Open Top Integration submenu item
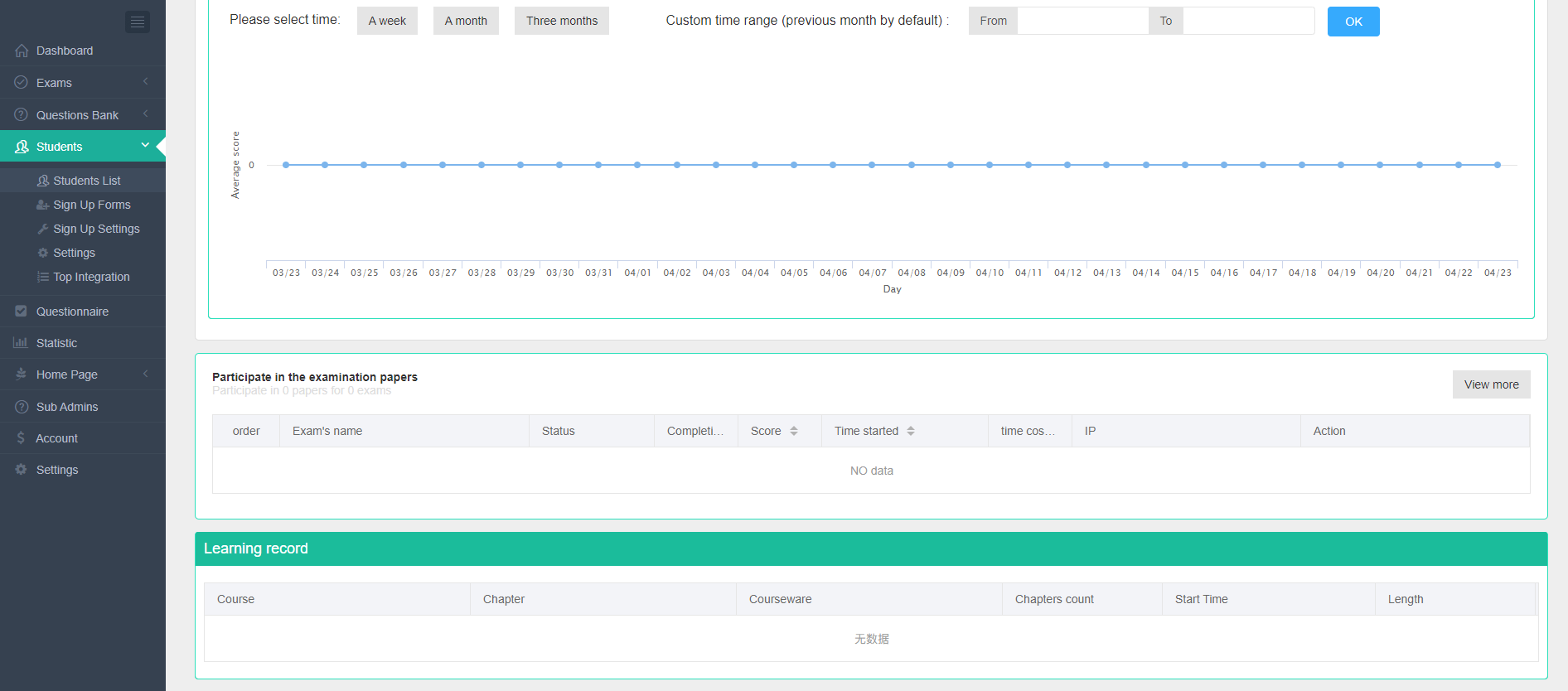The width and height of the screenshot is (1568, 691). pyautogui.click(x=83, y=277)
